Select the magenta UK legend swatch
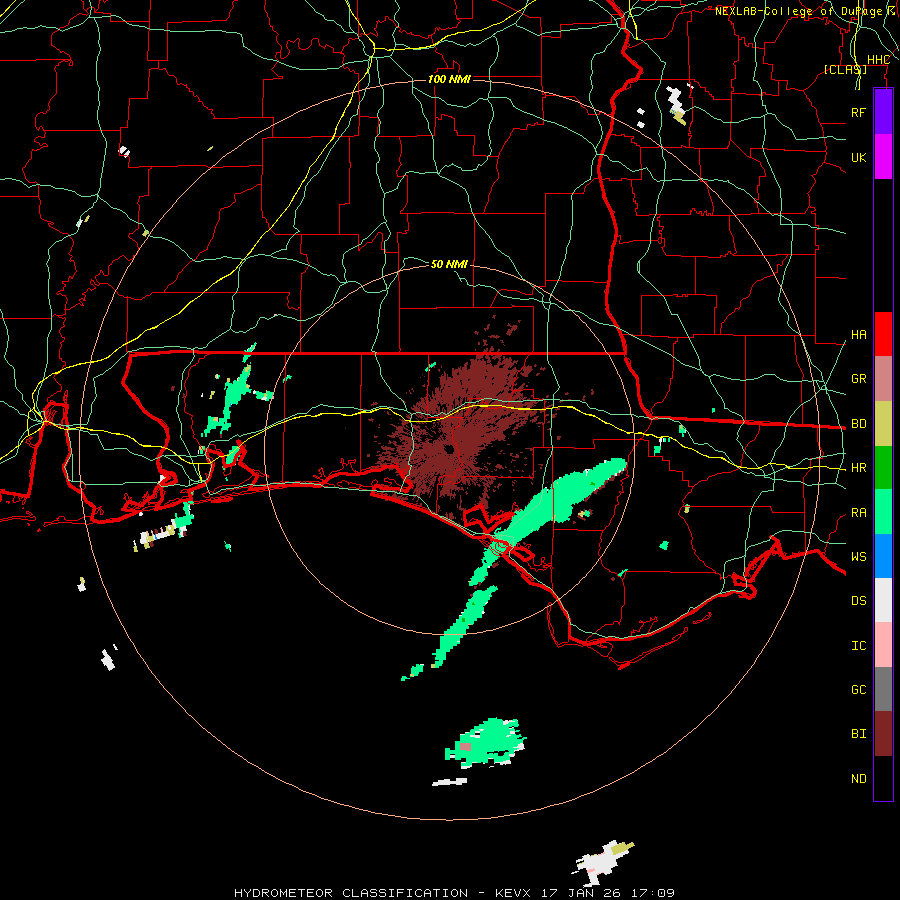 pos(883,157)
